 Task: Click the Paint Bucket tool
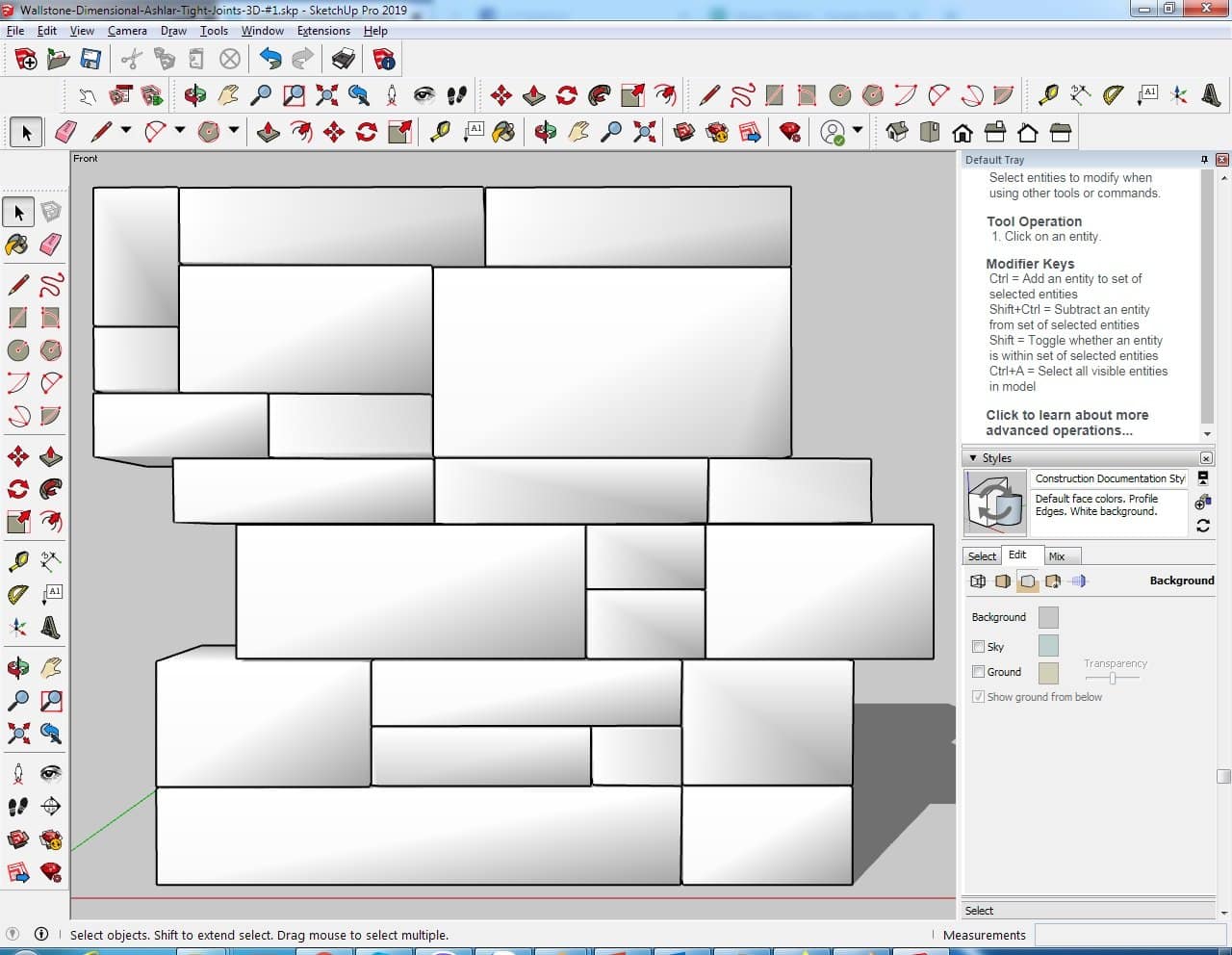17,245
